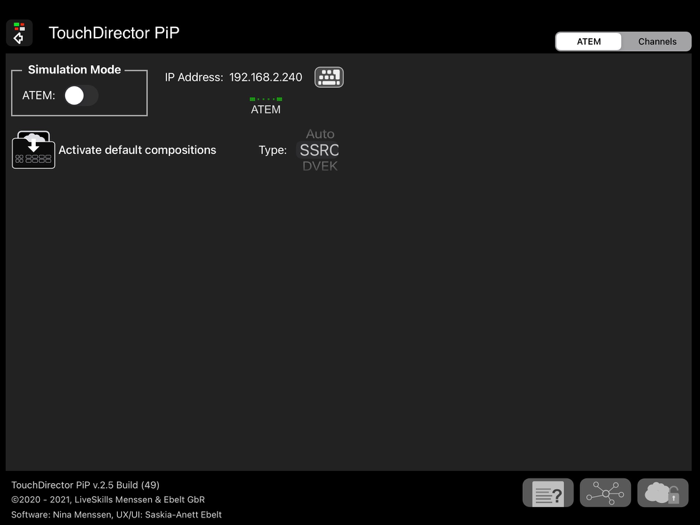Click the green ATEM connection status indicator

[x=266, y=99]
